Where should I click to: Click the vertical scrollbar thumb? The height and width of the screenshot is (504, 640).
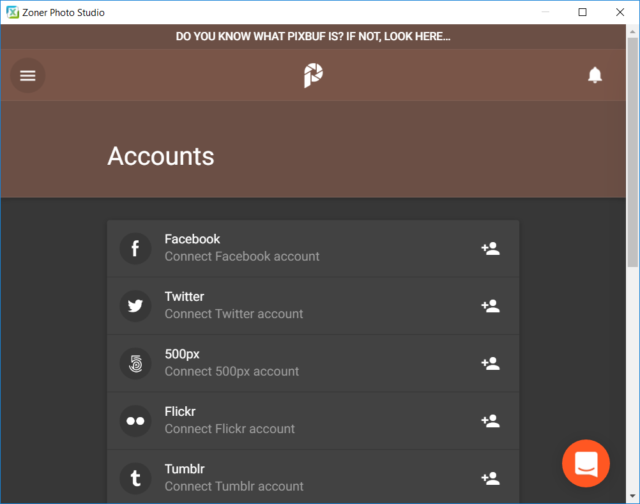(x=633, y=152)
